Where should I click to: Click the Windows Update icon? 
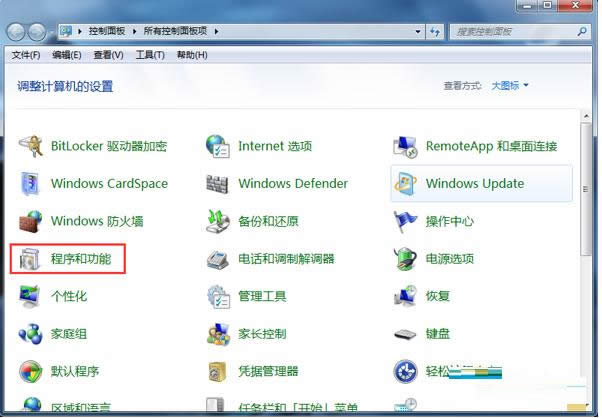tap(405, 184)
